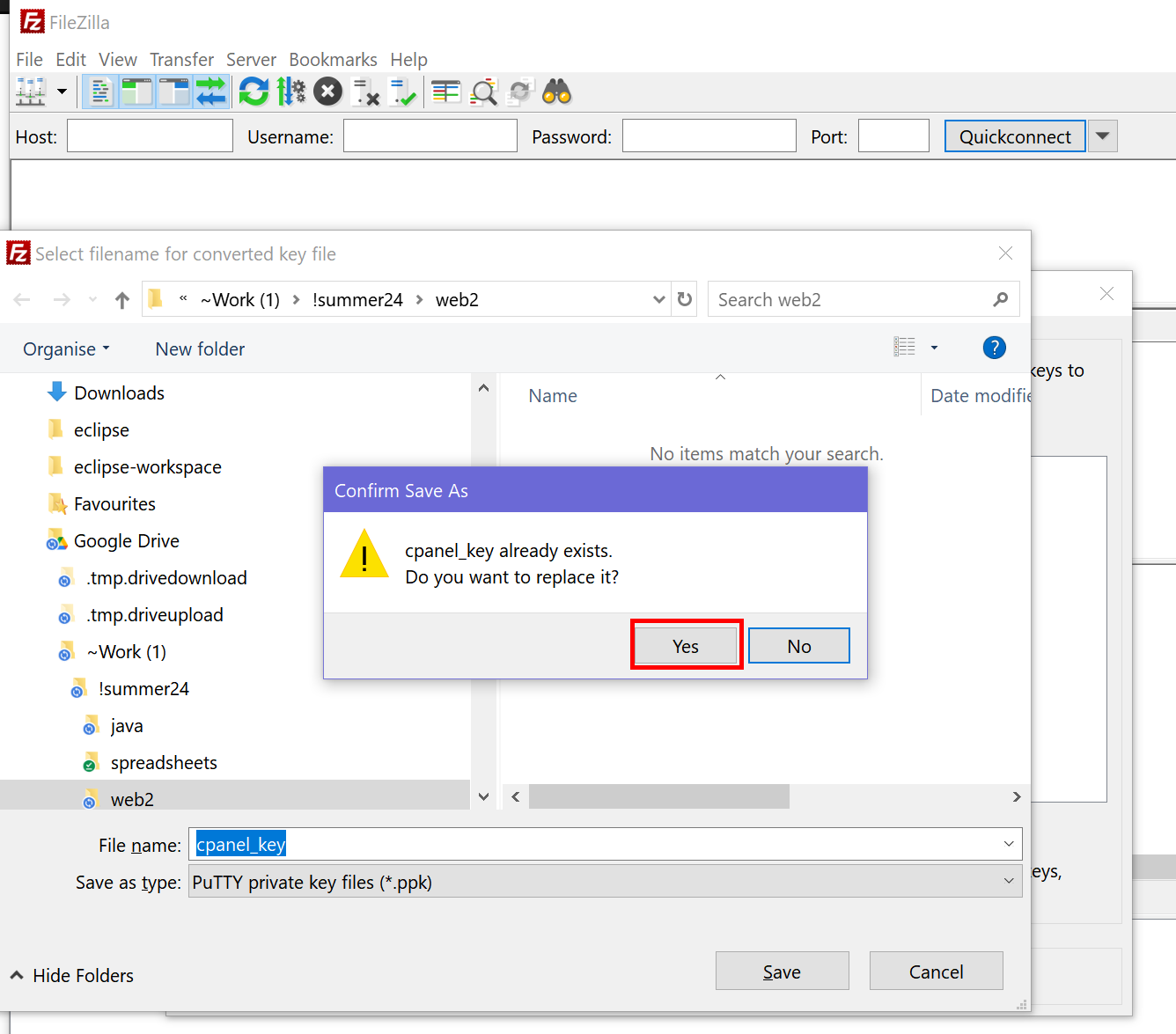
Task: Click No in Confirm Save As
Action: coord(798,646)
